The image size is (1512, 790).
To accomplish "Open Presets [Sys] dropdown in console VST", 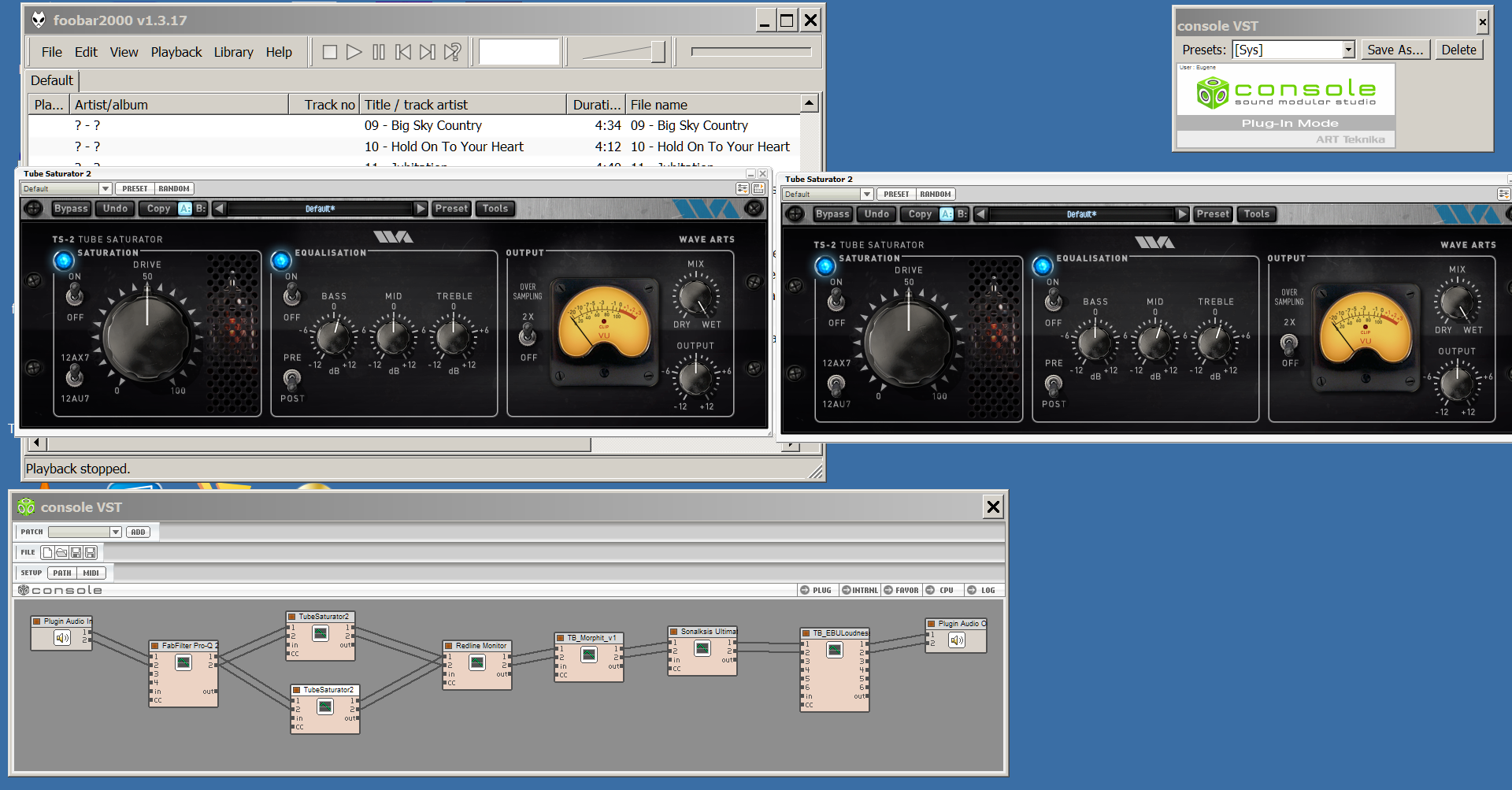I will (x=1348, y=50).
